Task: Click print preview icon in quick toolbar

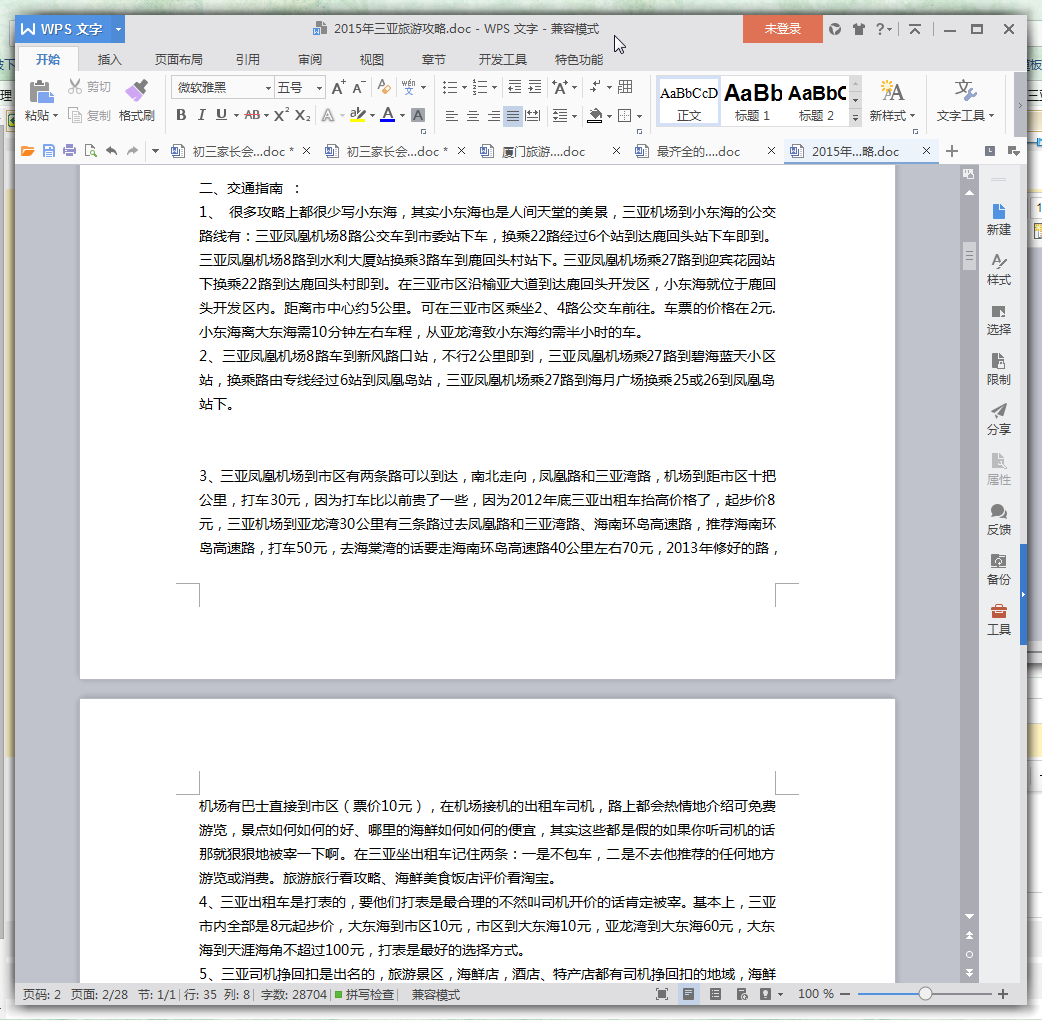Action: [90, 152]
